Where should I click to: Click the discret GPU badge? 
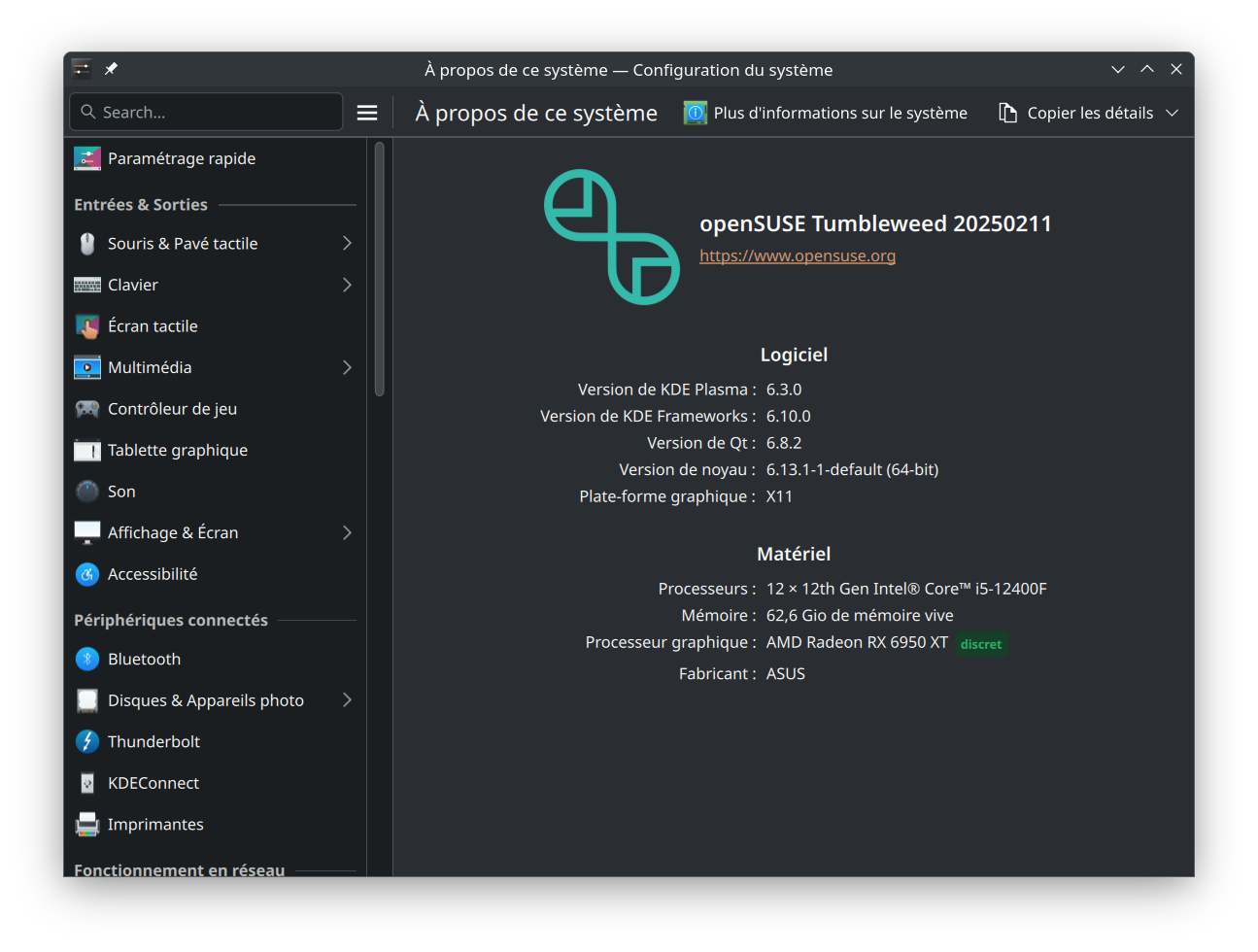tap(981, 644)
